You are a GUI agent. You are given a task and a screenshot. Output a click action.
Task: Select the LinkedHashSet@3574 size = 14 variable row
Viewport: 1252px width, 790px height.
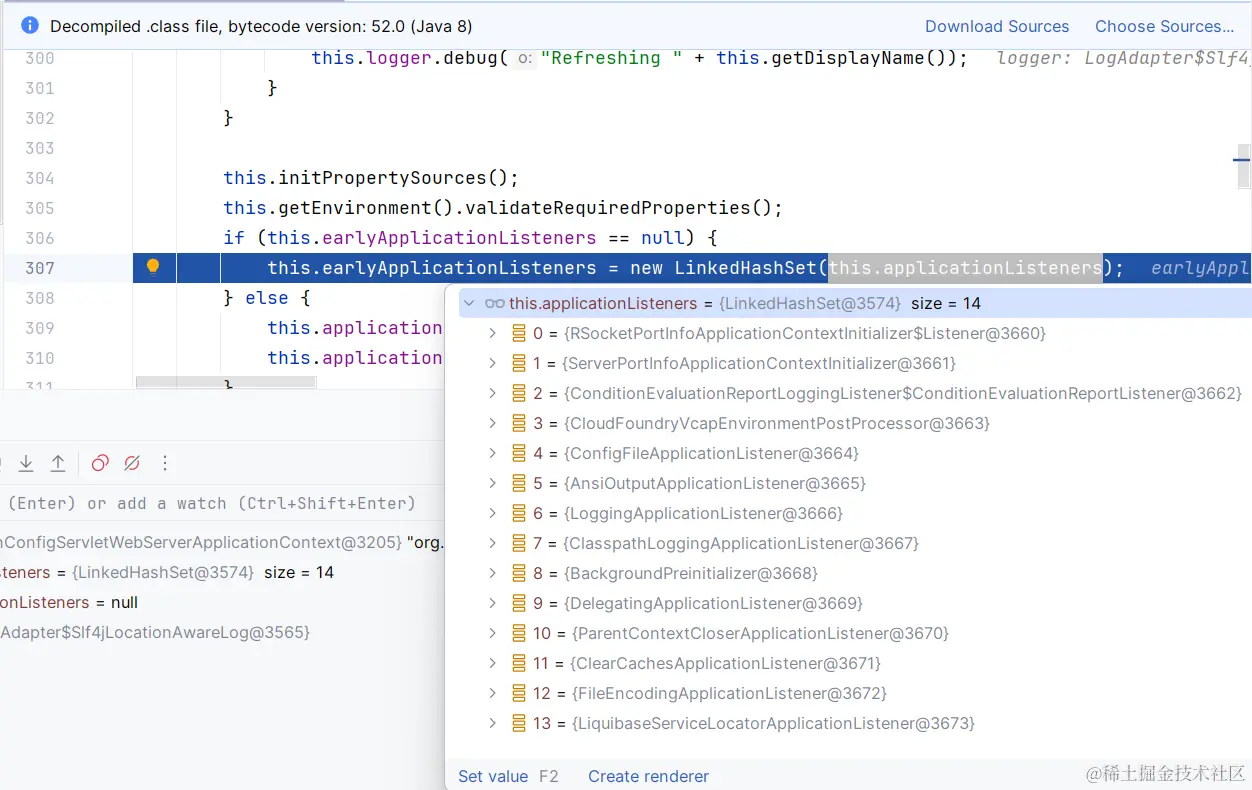click(220, 573)
